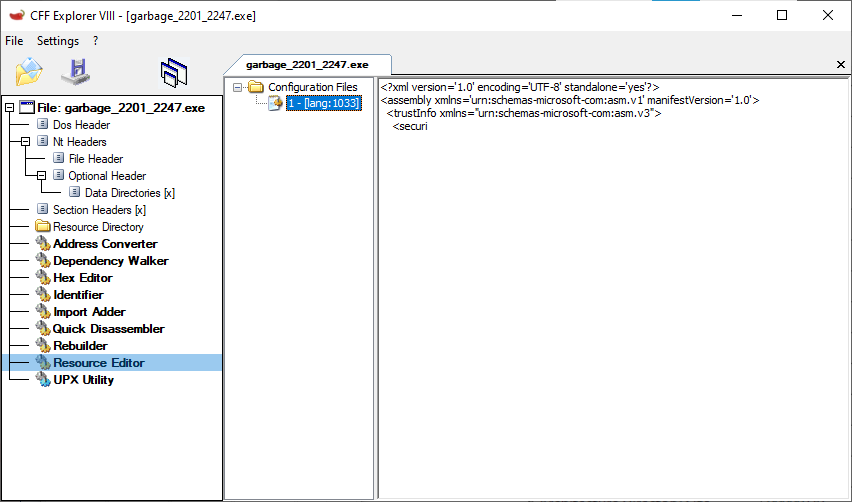Open the Settings menu

pos(58,41)
